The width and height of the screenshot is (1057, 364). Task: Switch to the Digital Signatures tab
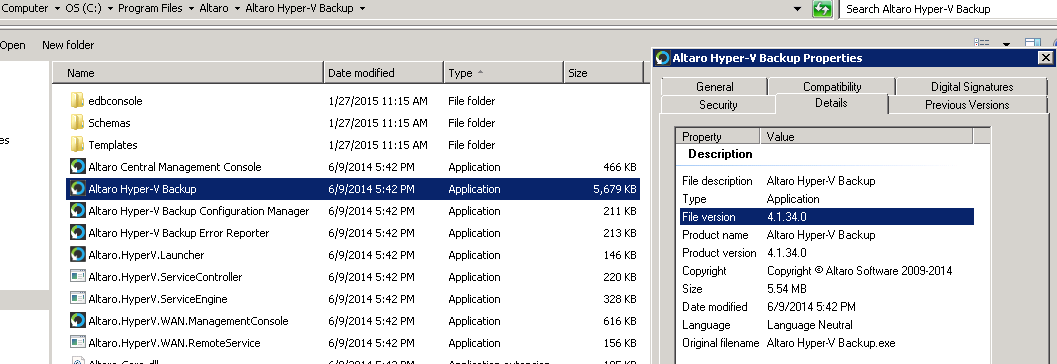point(971,86)
